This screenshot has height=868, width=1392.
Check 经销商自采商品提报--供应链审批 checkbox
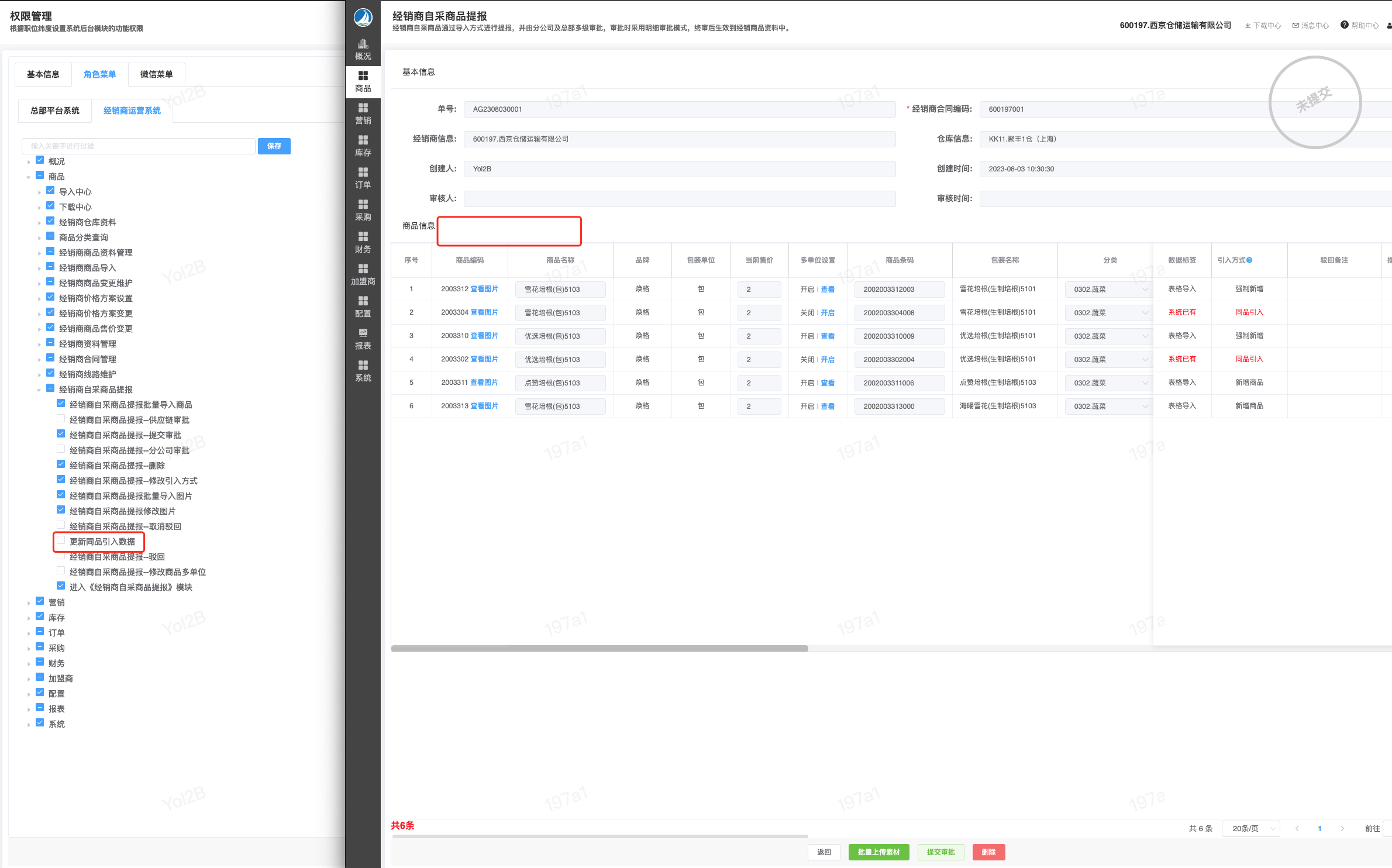coord(61,419)
